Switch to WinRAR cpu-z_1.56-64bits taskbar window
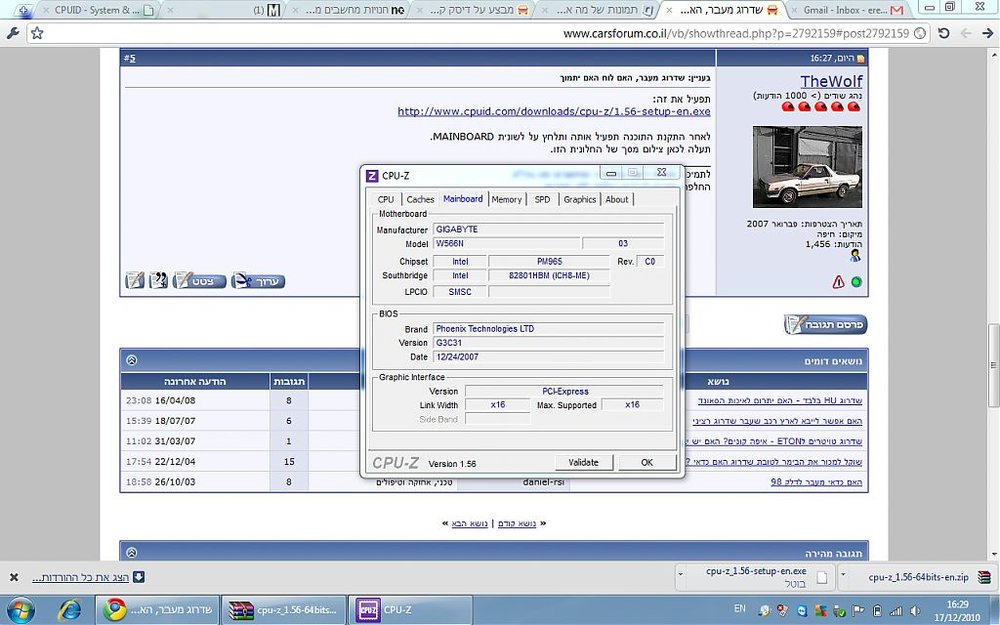This screenshot has width=1000, height=625. click(x=284, y=610)
